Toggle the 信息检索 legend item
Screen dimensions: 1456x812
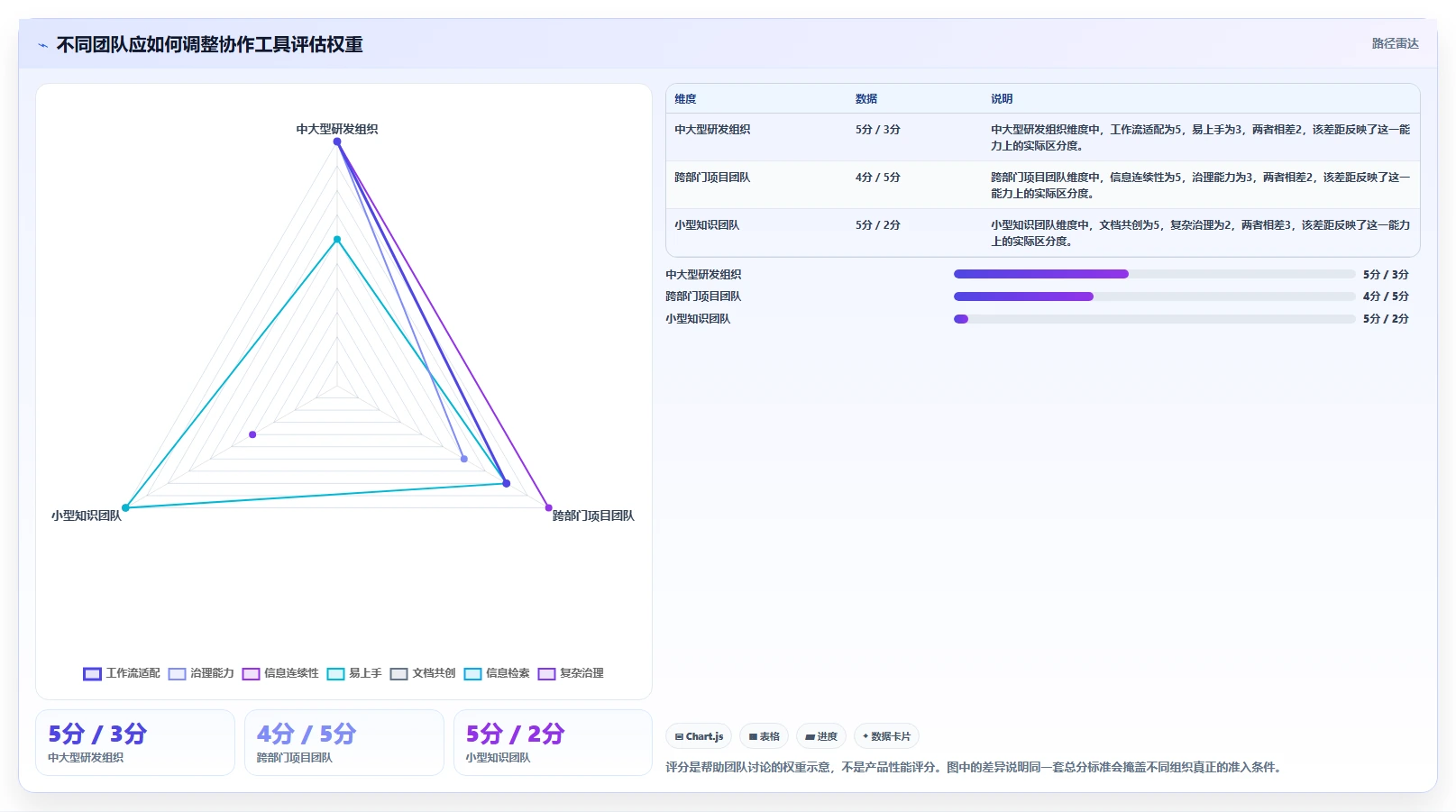[x=497, y=674]
